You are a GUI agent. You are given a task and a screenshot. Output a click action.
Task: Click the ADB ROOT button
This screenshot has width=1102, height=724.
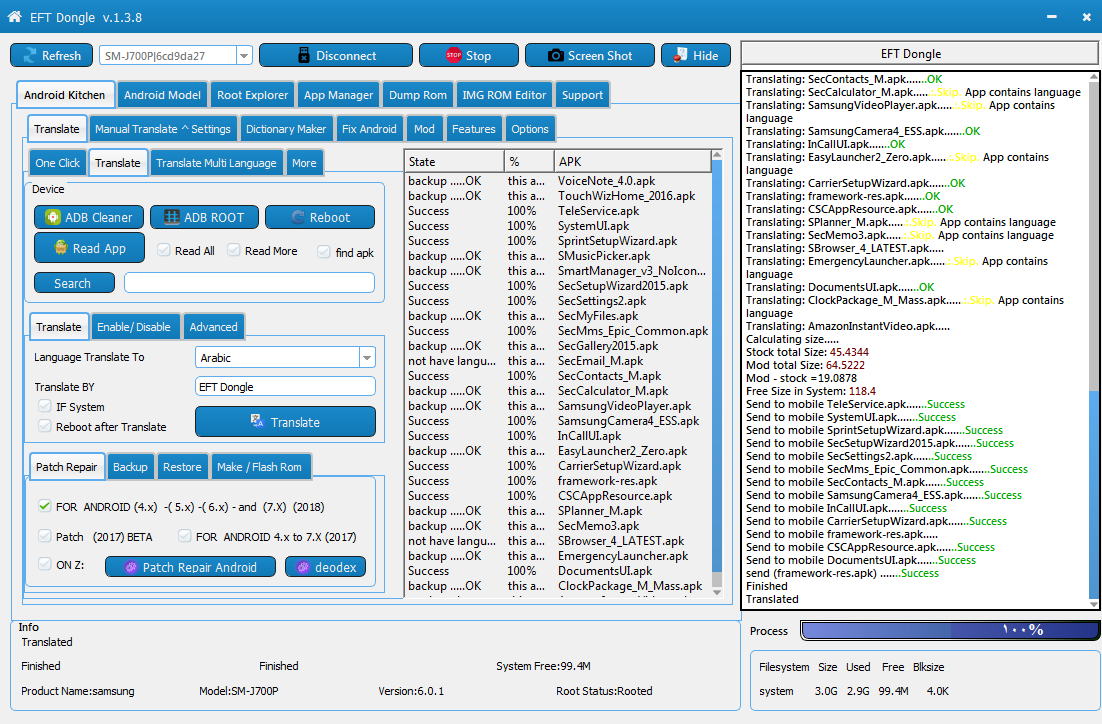click(x=205, y=217)
